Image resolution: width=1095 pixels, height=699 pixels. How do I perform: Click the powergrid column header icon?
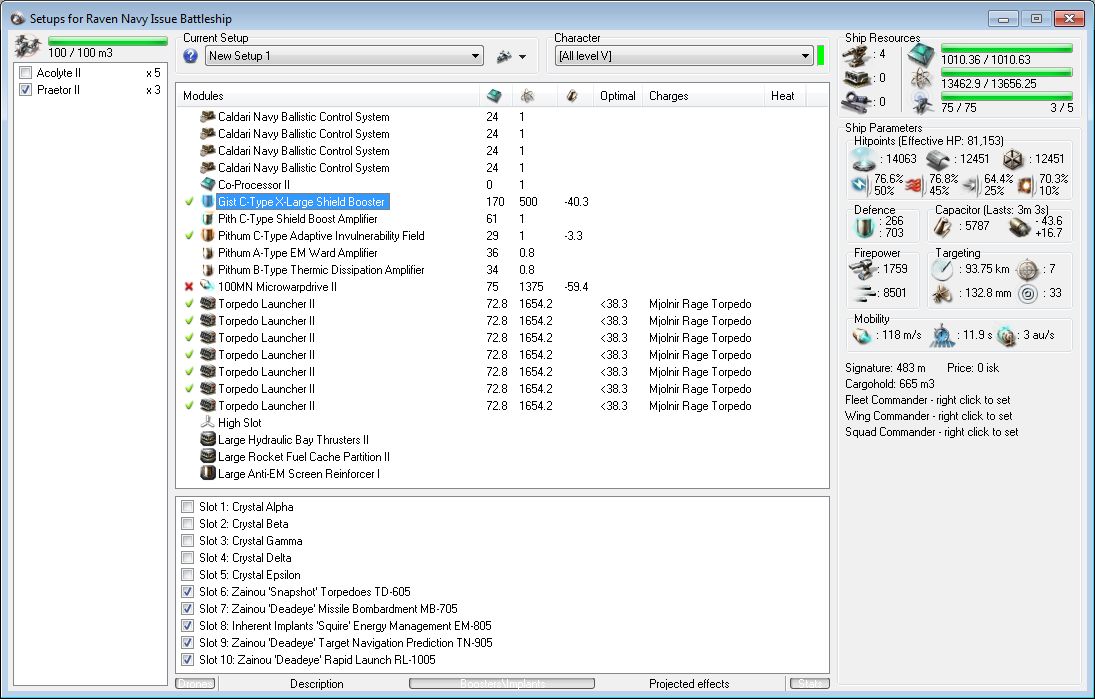(528, 96)
